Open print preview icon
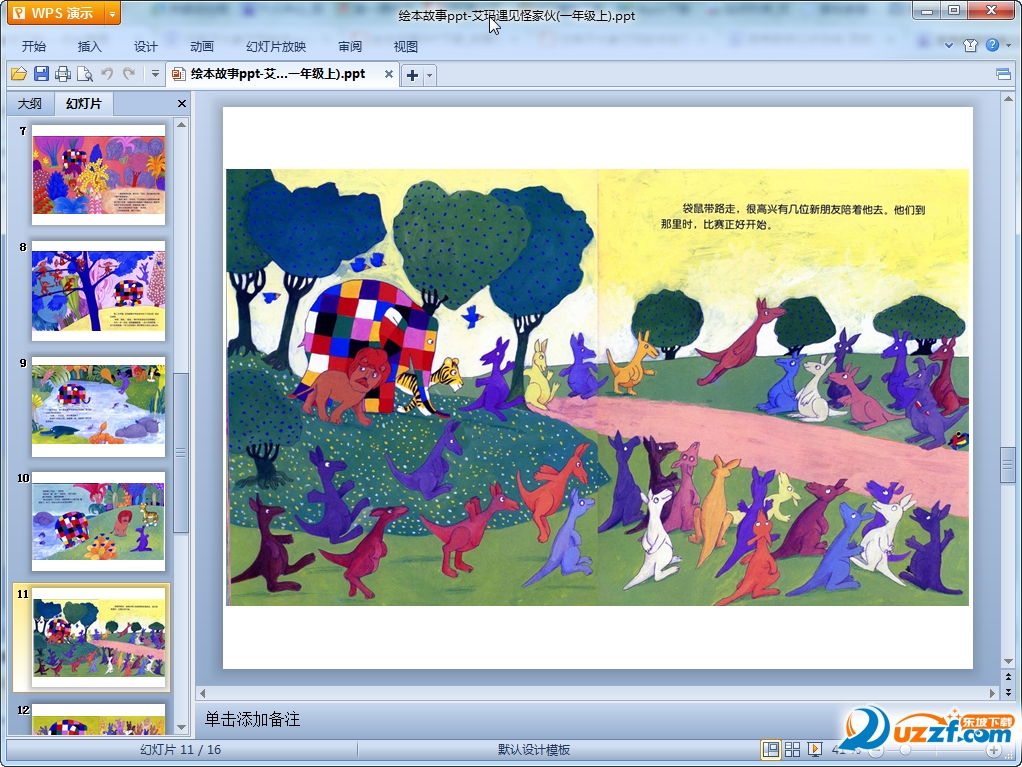Image resolution: width=1022 pixels, height=767 pixels. [85, 74]
